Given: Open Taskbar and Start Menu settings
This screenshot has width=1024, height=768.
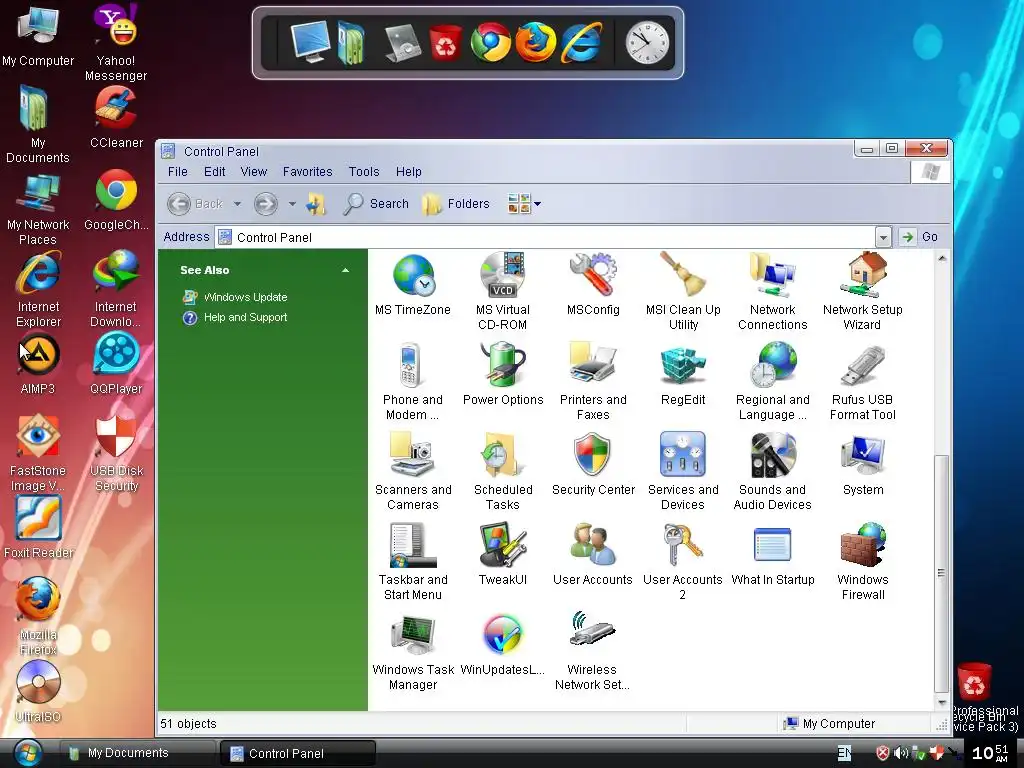Looking at the screenshot, I should click(413, 562).
